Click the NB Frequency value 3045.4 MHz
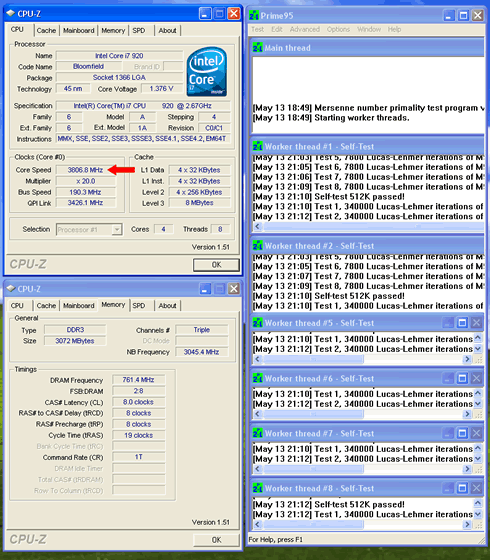 (201, 352)
